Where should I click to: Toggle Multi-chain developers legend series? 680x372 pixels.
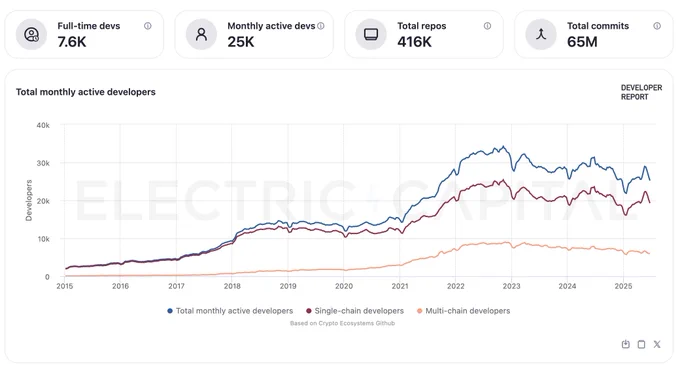tap(463, 311)
